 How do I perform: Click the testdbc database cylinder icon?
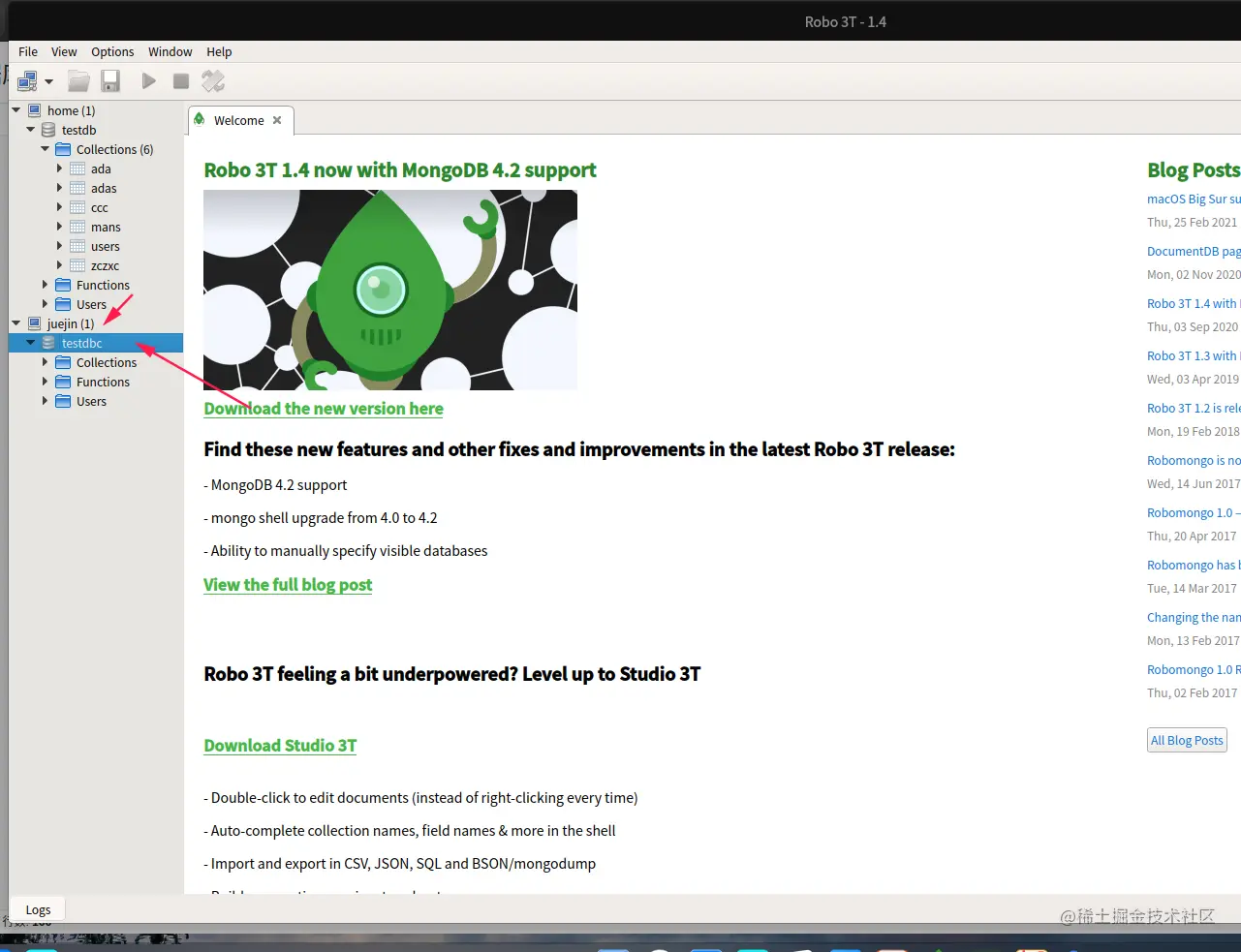[x=48, y=343]
